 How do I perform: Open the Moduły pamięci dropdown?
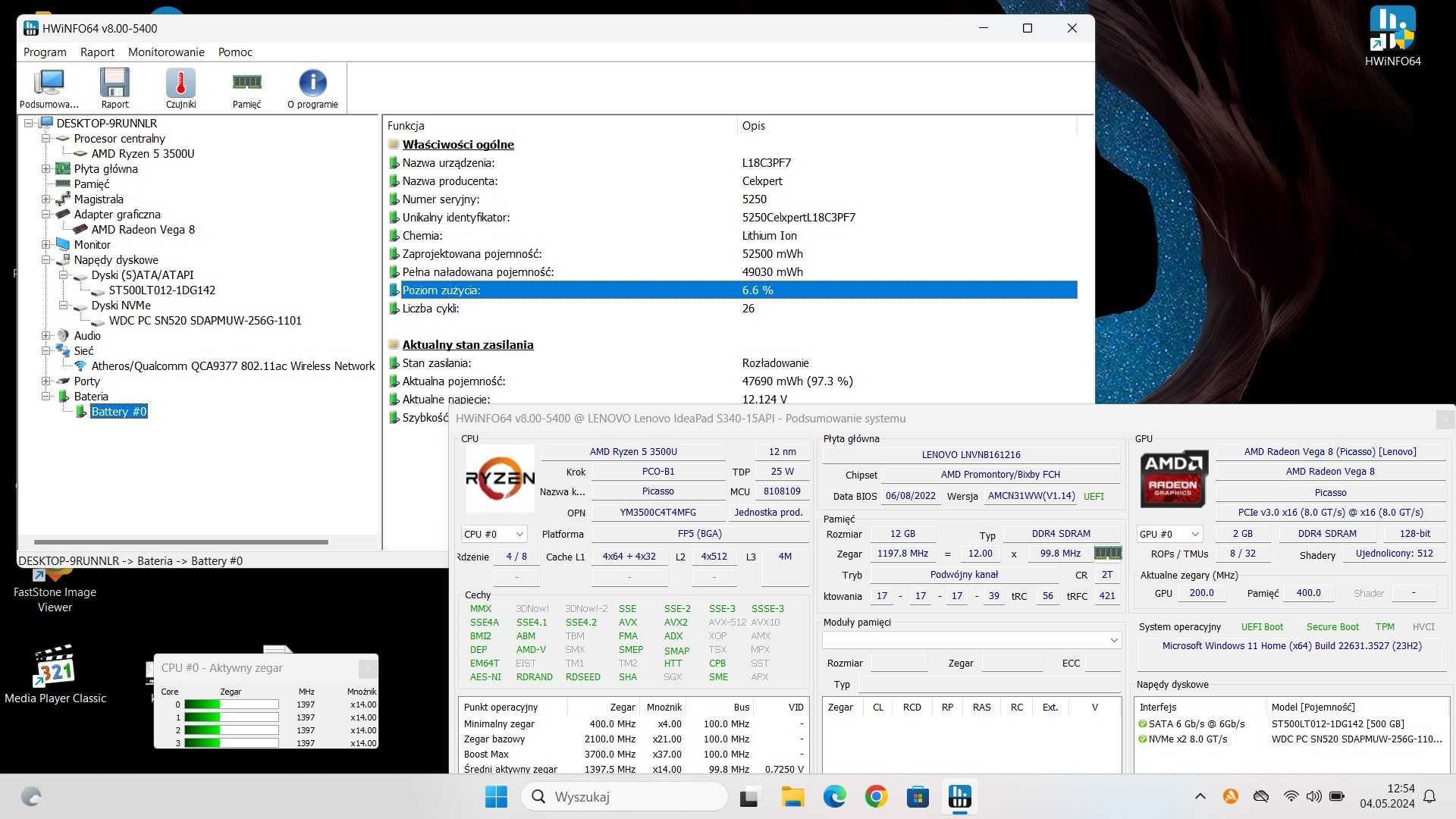(971, 640)
